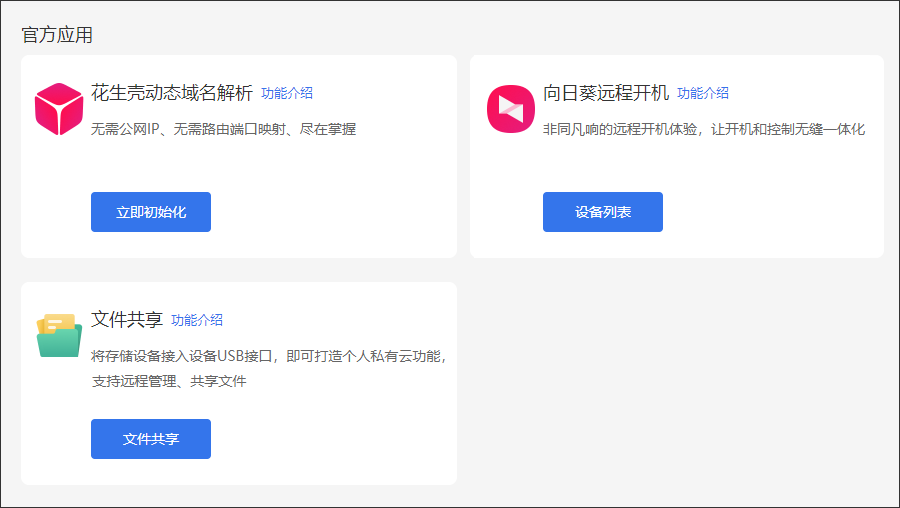Viewport: 900px width, 508px height.
Task: Click description 无需公网IP、无需路由端口映射、尽在掌握
Action: [223, 129]
